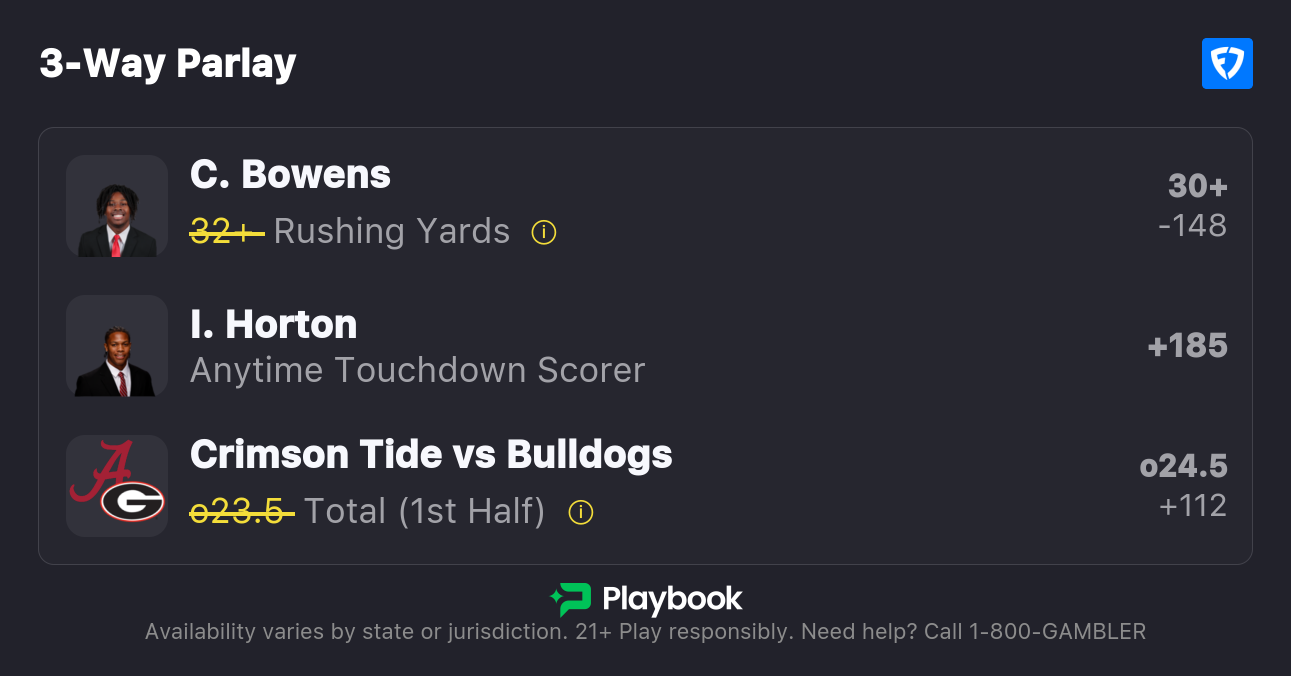Open info icon beside Total (1st Half)
Screen dimensions: 1291x676
click(580, 513)
